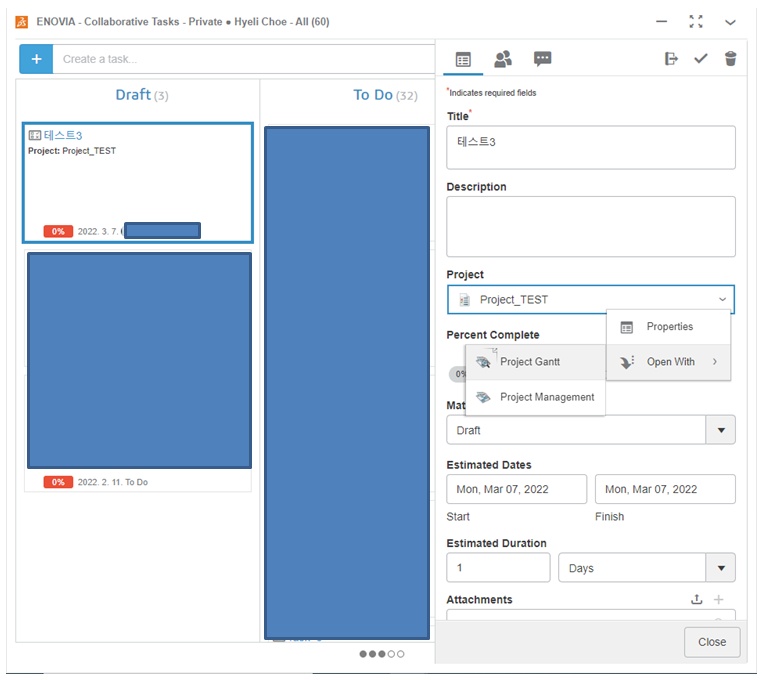Delete task with trash icon

tap(730, 59)
